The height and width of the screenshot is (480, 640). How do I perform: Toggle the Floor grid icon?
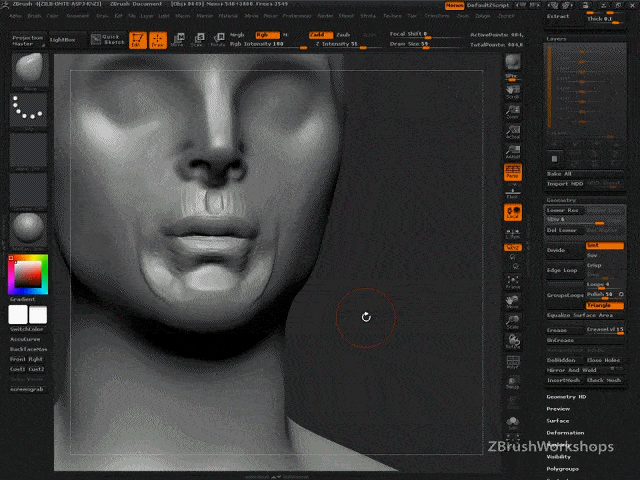point(513,192)
